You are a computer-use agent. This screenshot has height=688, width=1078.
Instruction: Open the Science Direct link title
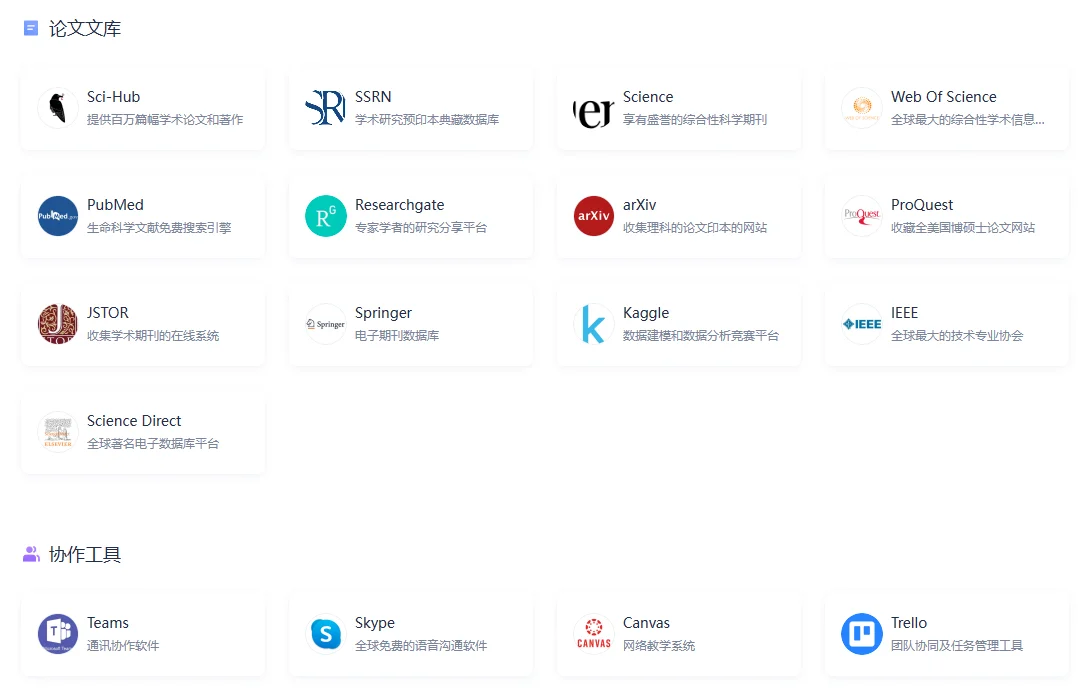pyautogui.click(x=134, y=421)
